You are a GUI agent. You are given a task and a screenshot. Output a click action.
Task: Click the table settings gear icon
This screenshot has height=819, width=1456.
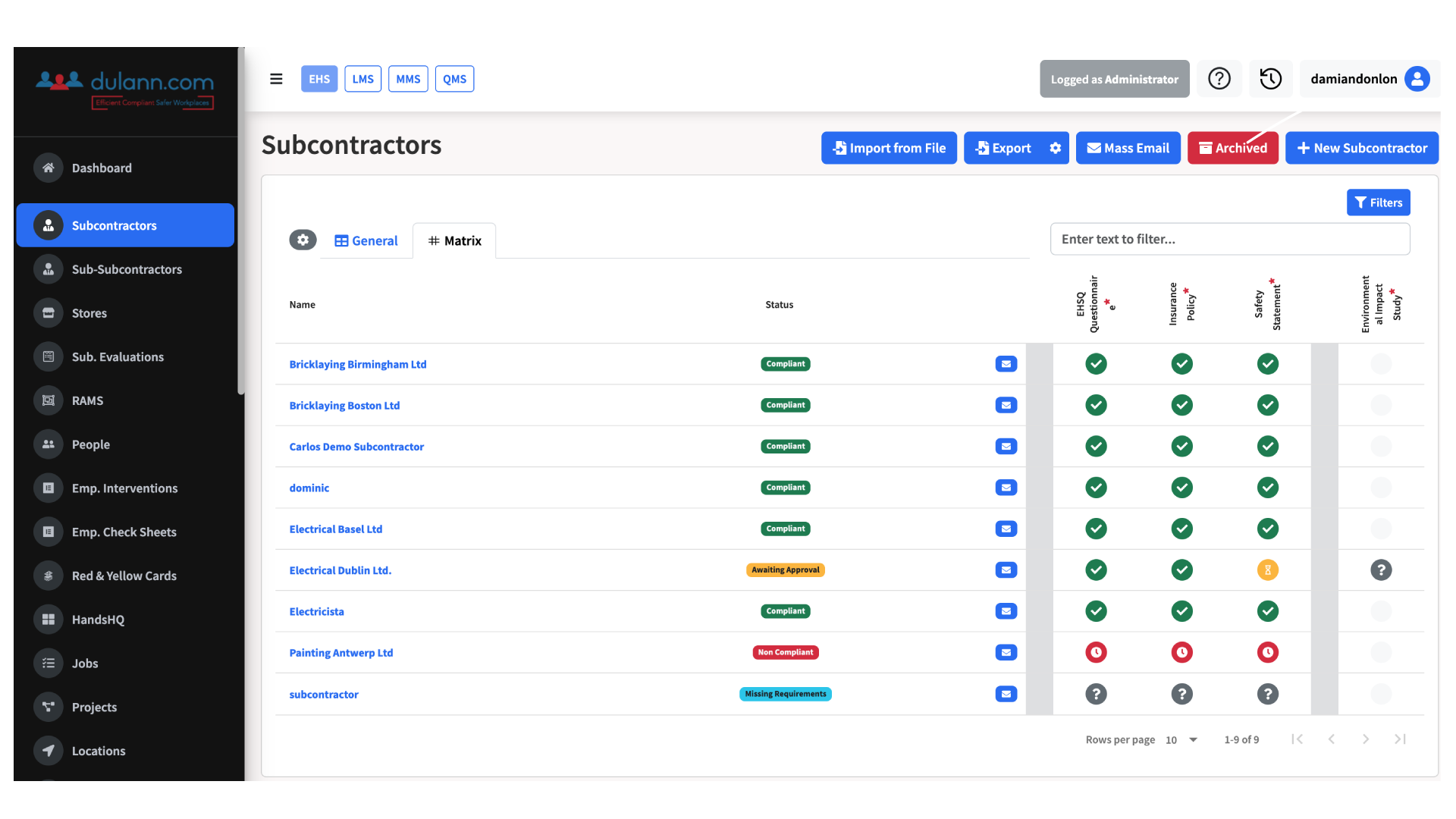(303, 240)
